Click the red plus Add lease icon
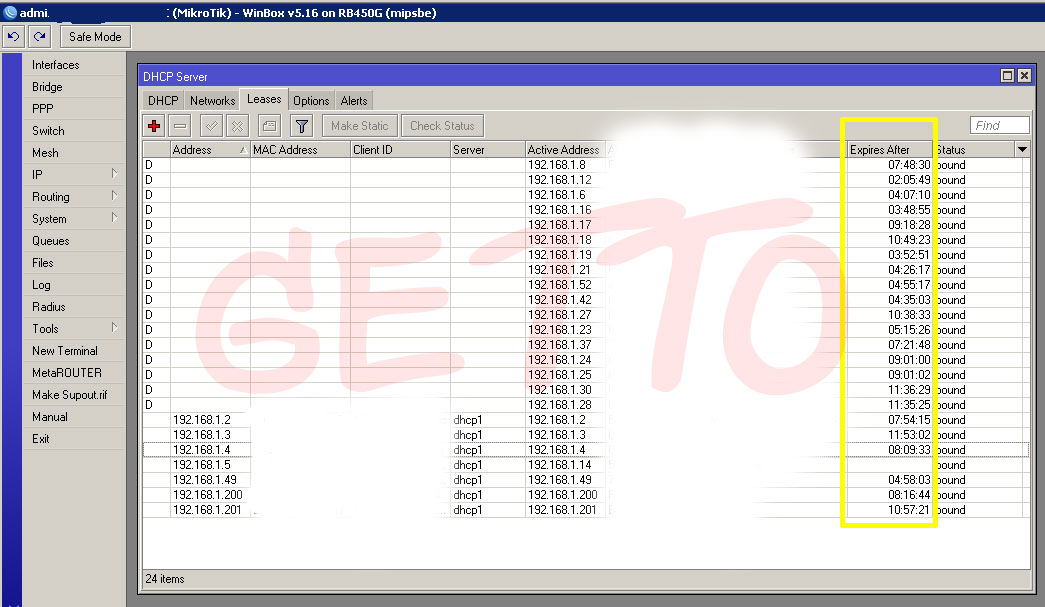The image size is (1045, 607). coord(154,126)
